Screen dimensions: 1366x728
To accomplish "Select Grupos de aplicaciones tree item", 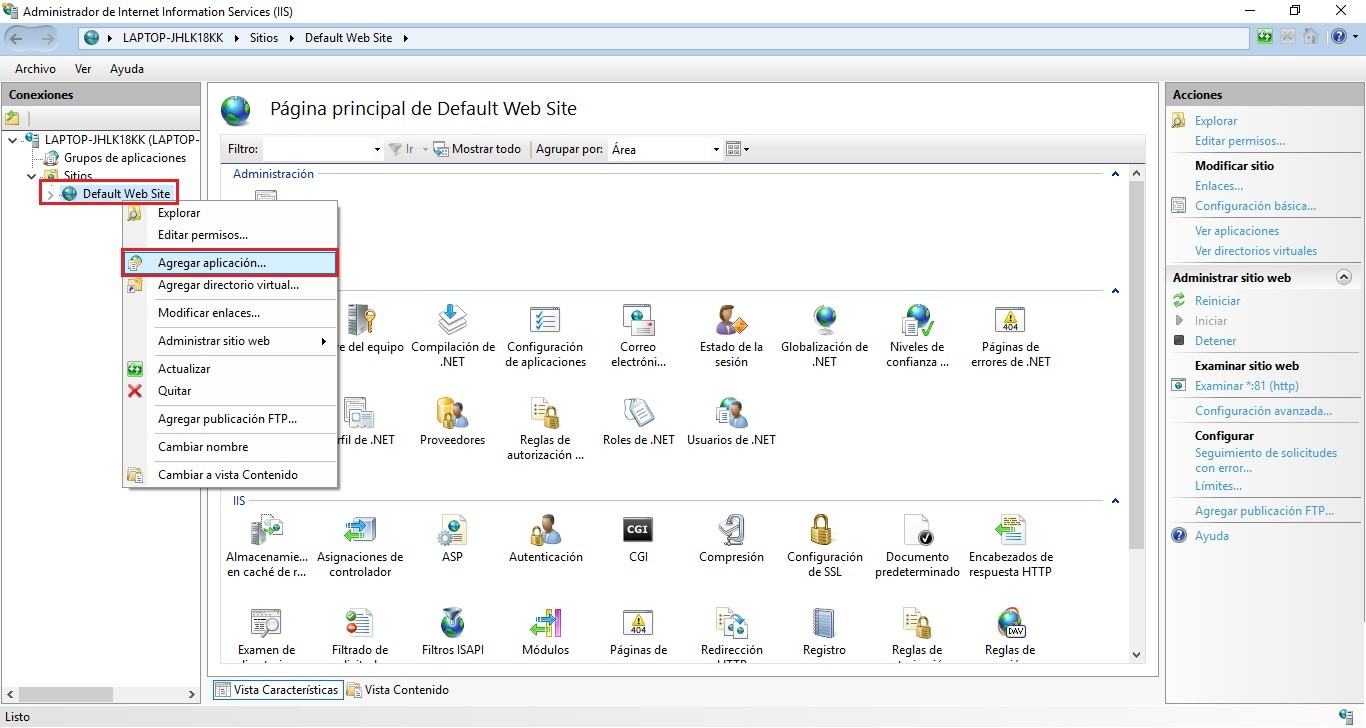I will coord(125,158).
